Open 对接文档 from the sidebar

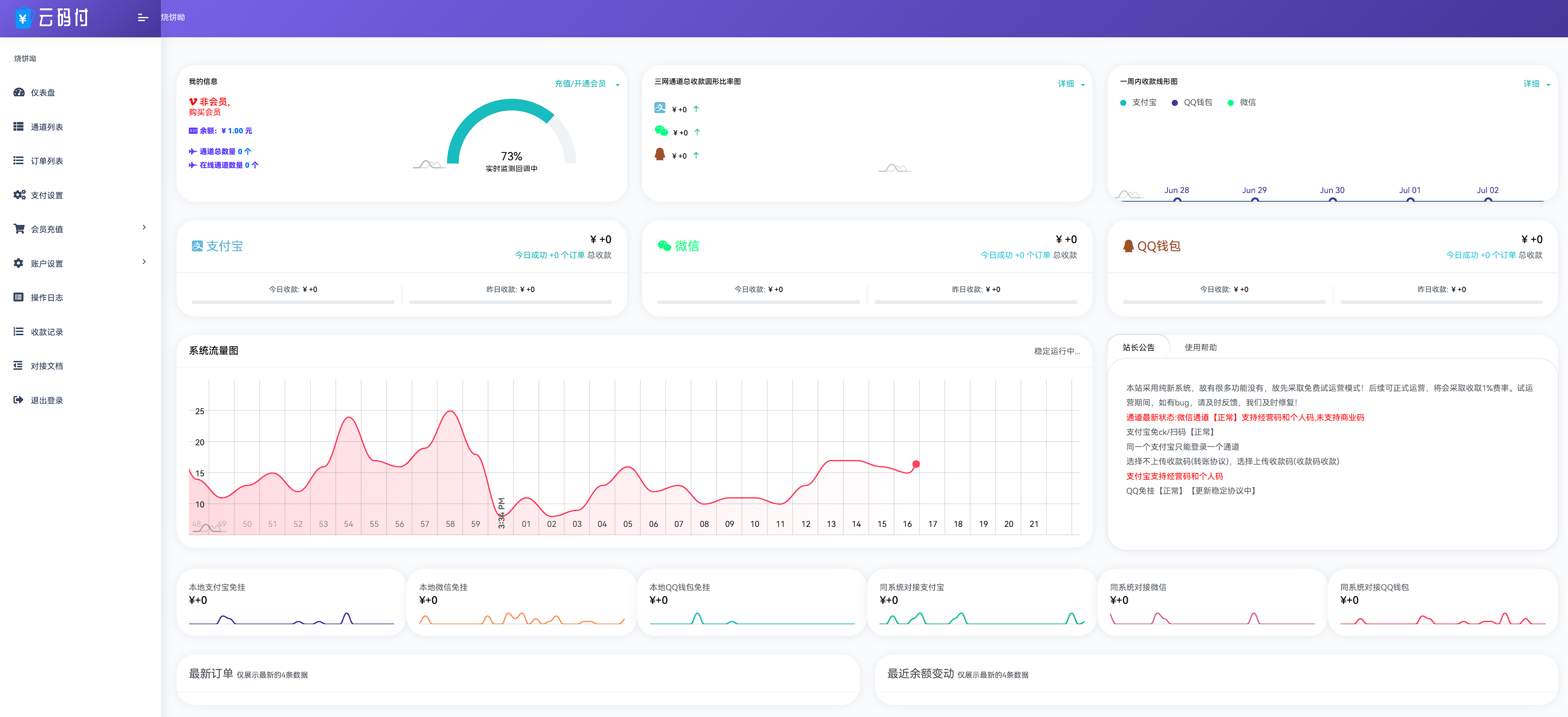80,365
